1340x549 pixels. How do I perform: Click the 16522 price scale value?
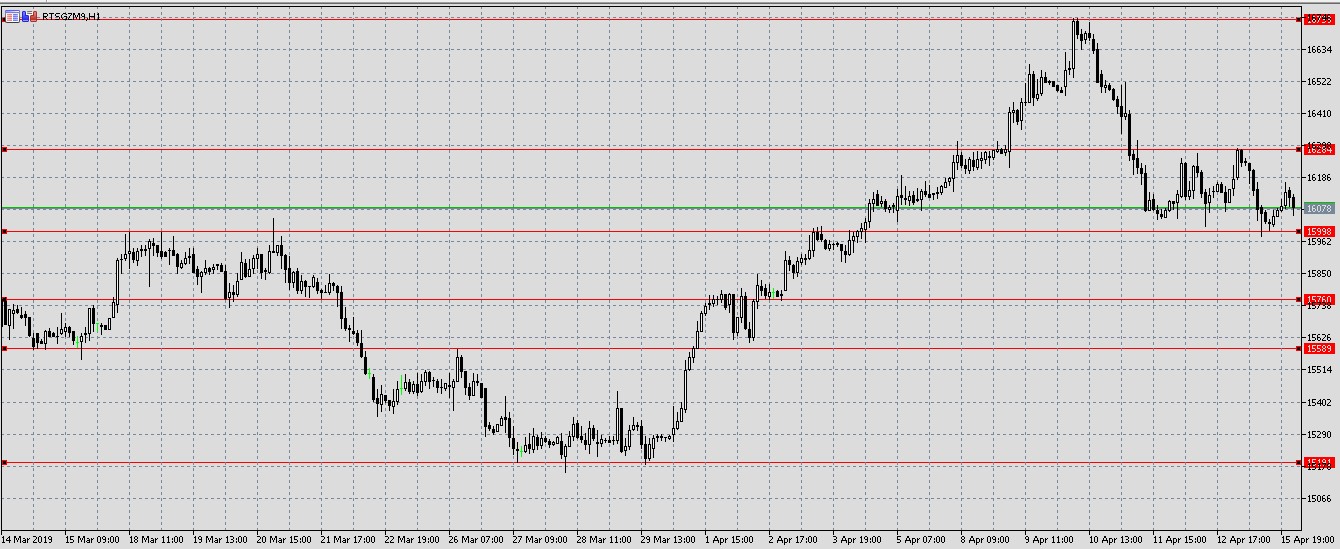tap(1319, 82)
